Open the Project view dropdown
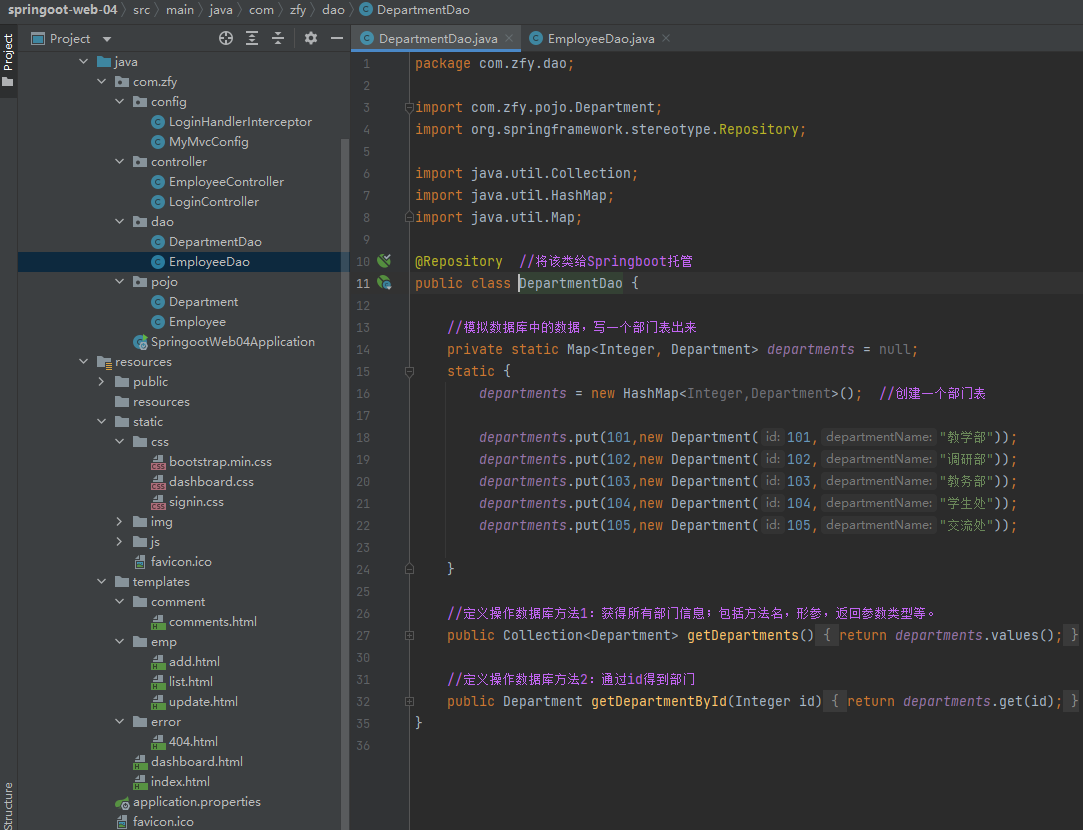 tap(107, 39)
